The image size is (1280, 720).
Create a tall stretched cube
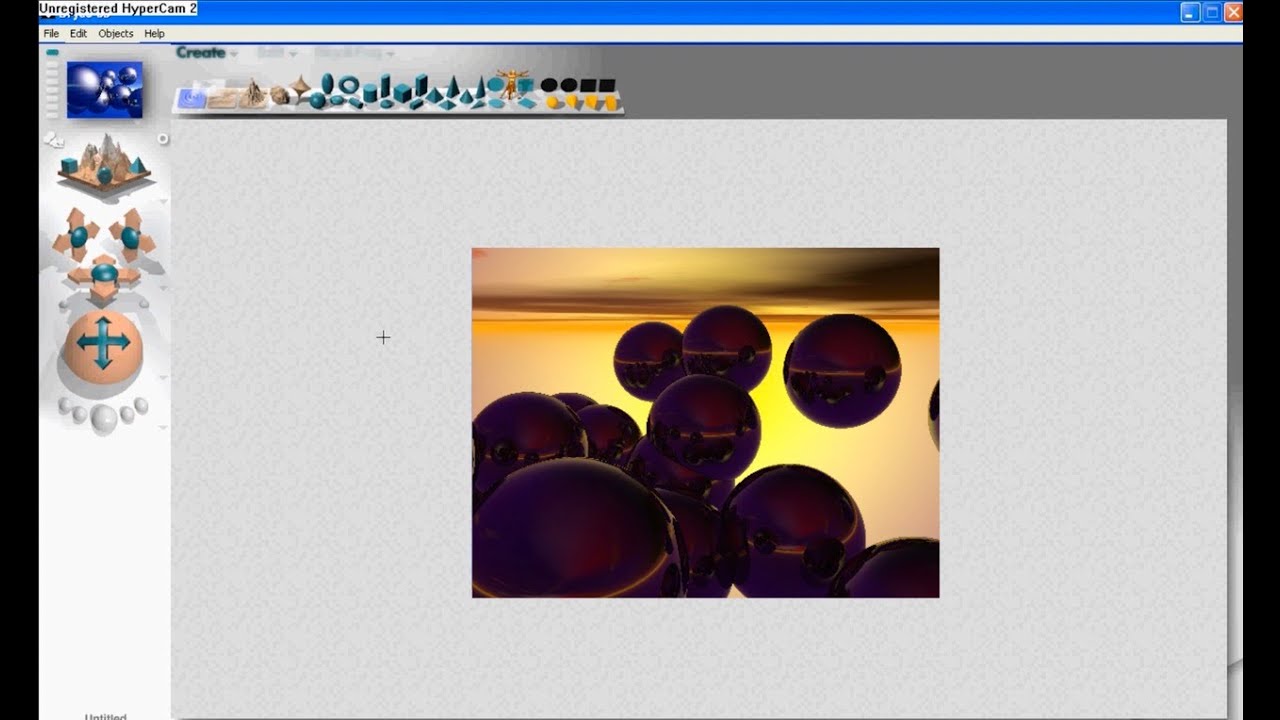tap(421, 85)
